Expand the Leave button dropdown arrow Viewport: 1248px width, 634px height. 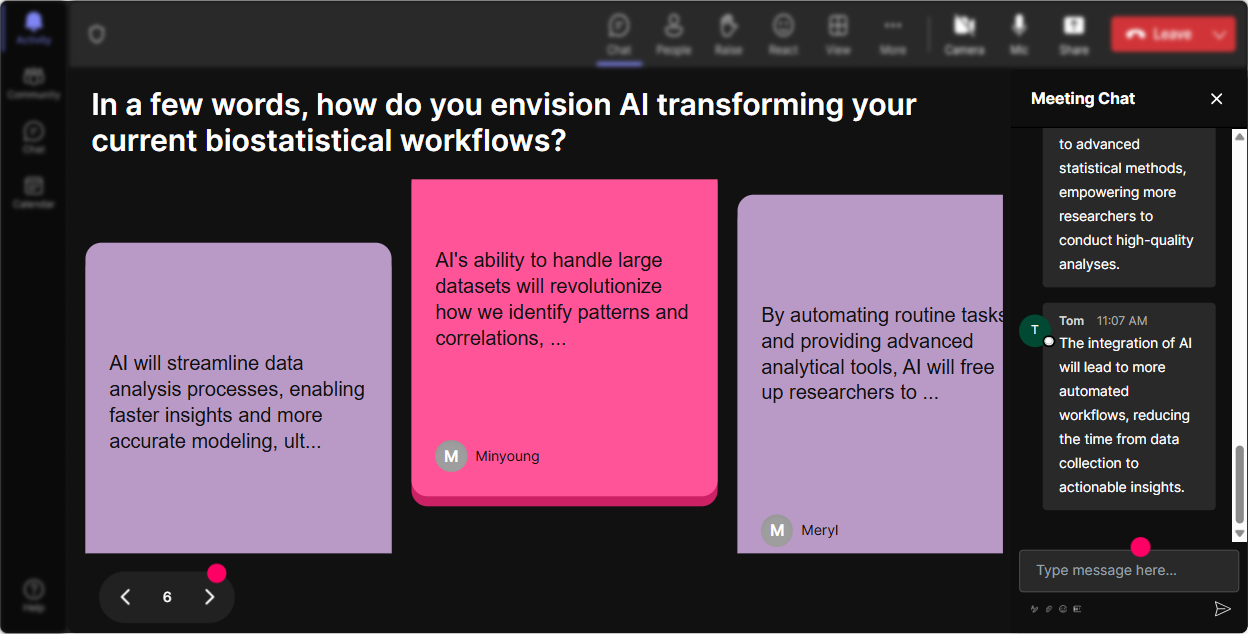[x=1219, y=34]
